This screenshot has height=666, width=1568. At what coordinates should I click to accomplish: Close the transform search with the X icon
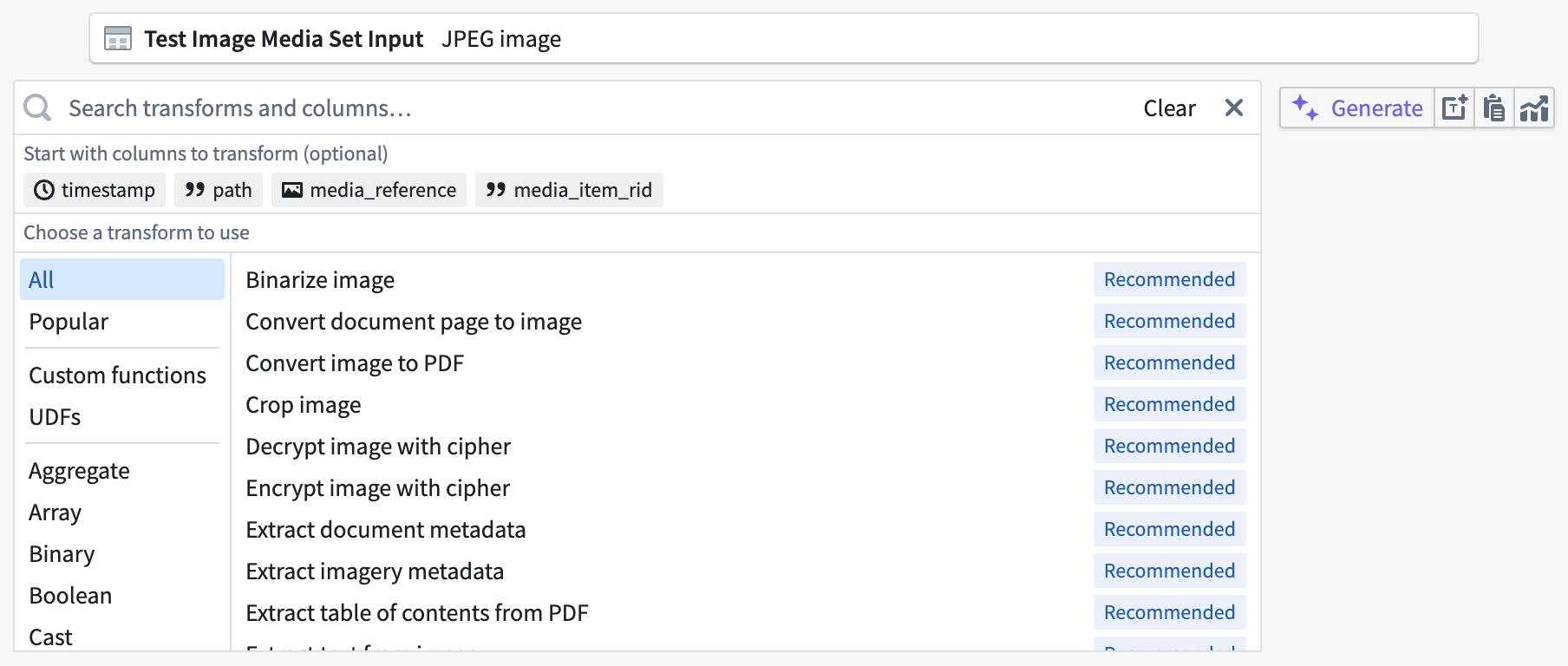click(x=1234, y=108)
